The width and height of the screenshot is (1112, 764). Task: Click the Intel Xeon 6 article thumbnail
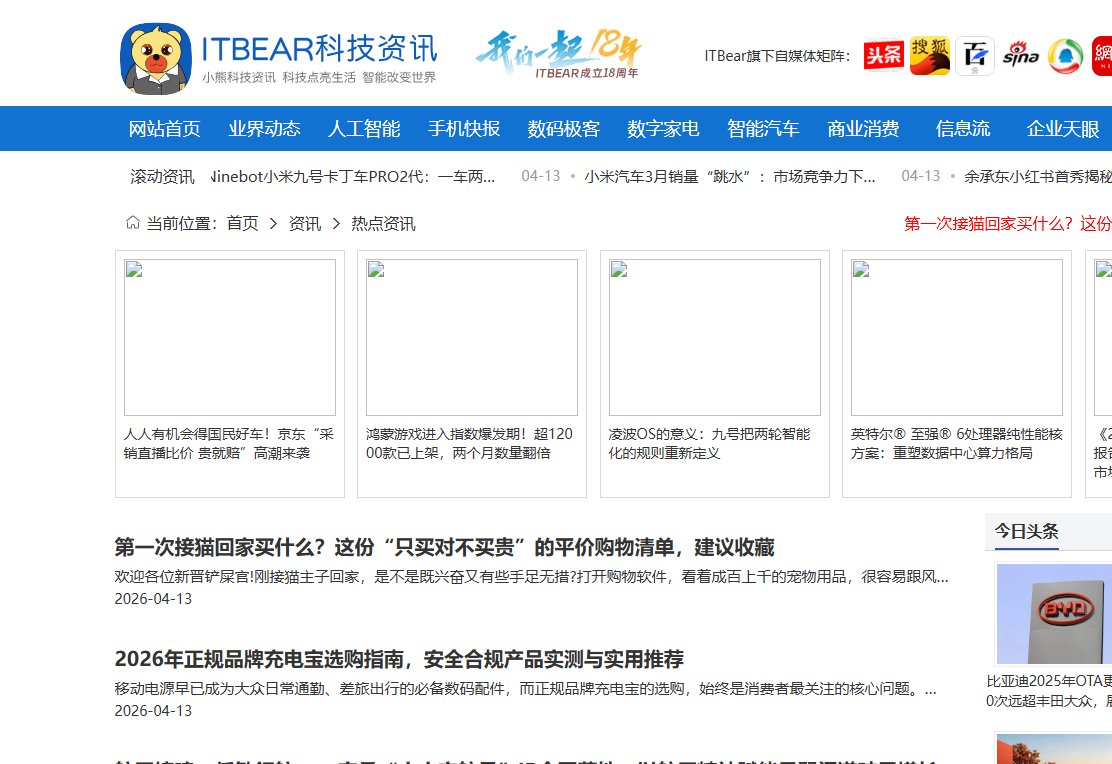956,337
